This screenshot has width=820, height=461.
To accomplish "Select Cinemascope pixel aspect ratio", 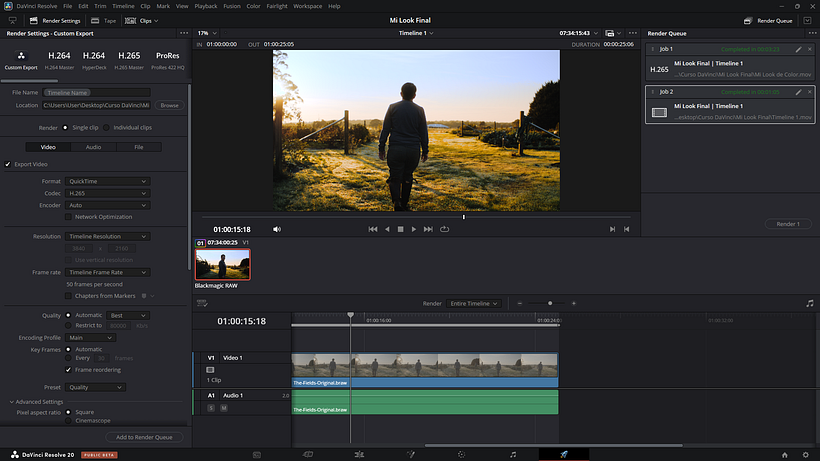I will [x=68, y=421].
